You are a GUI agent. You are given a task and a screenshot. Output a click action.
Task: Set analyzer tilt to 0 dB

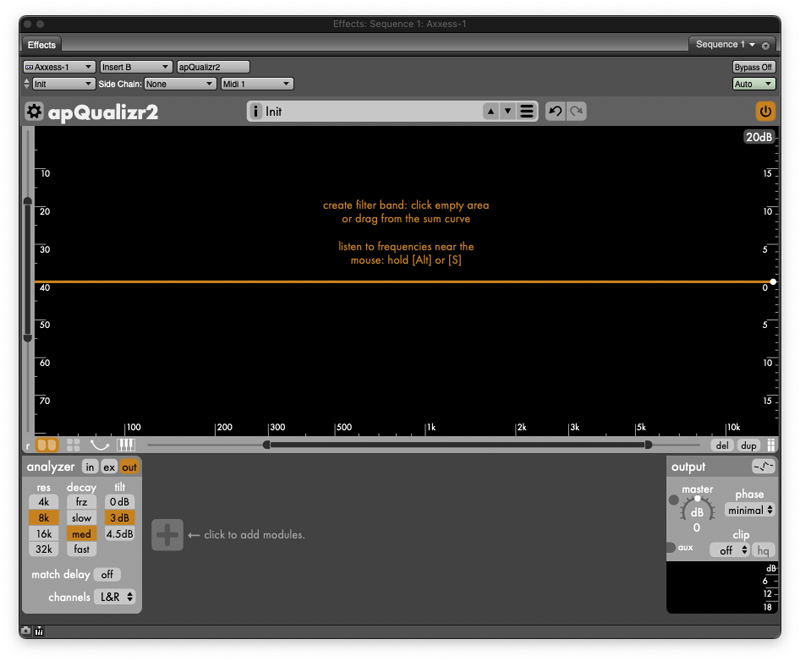[119, 502]
